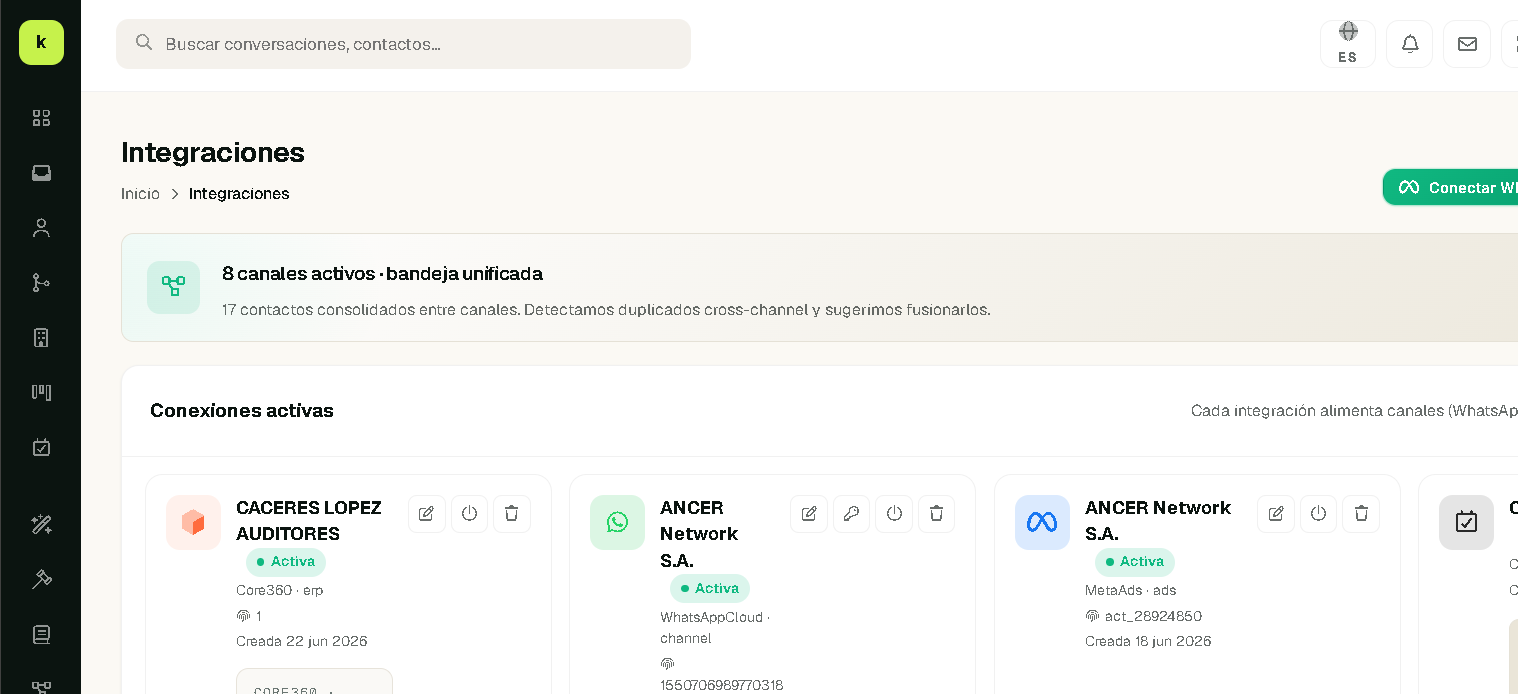Click the Meta logo on ANCER MetaAds card
Image resolution: width=1518 pixels, height=694 pixels.
(x=1042, y=522)
